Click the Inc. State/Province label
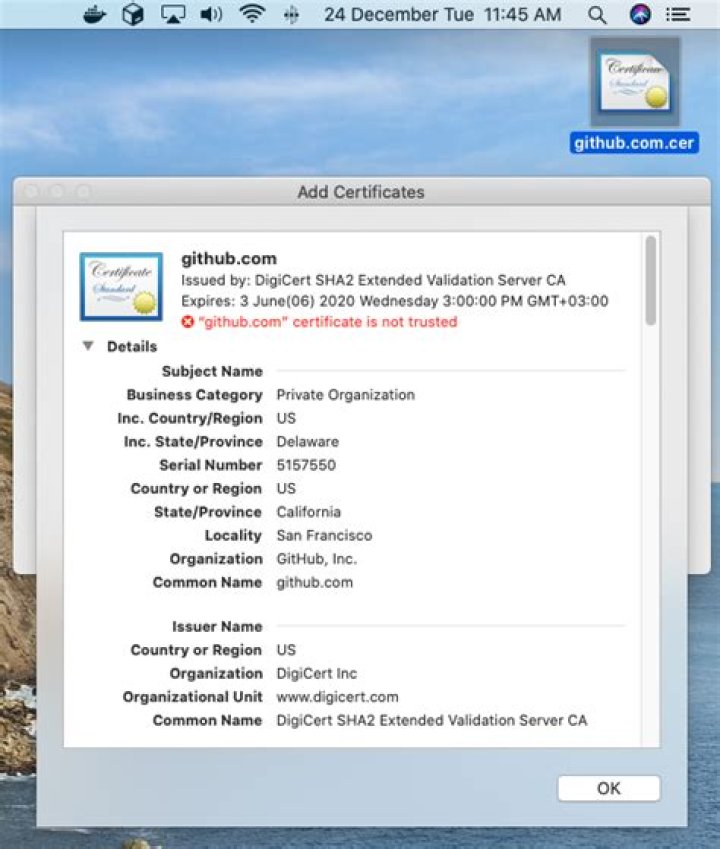The image size is (720, 849). [193, 442]
